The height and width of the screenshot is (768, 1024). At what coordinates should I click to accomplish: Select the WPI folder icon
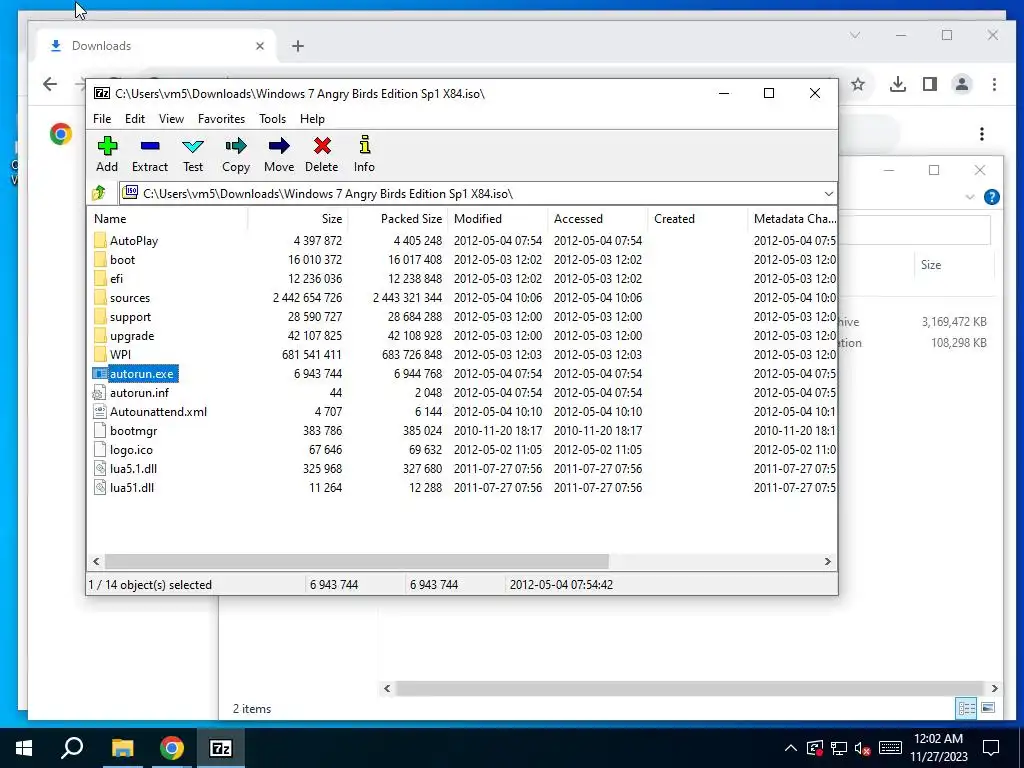100,355
